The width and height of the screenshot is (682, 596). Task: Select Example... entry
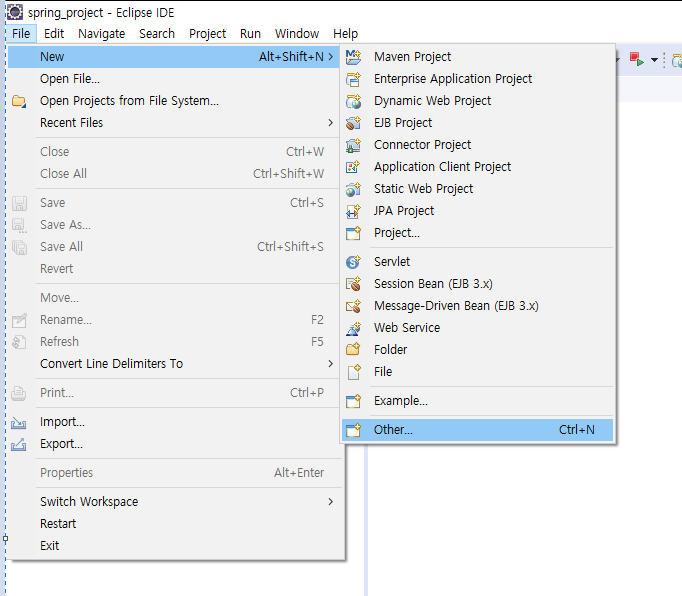click(478, 401)
